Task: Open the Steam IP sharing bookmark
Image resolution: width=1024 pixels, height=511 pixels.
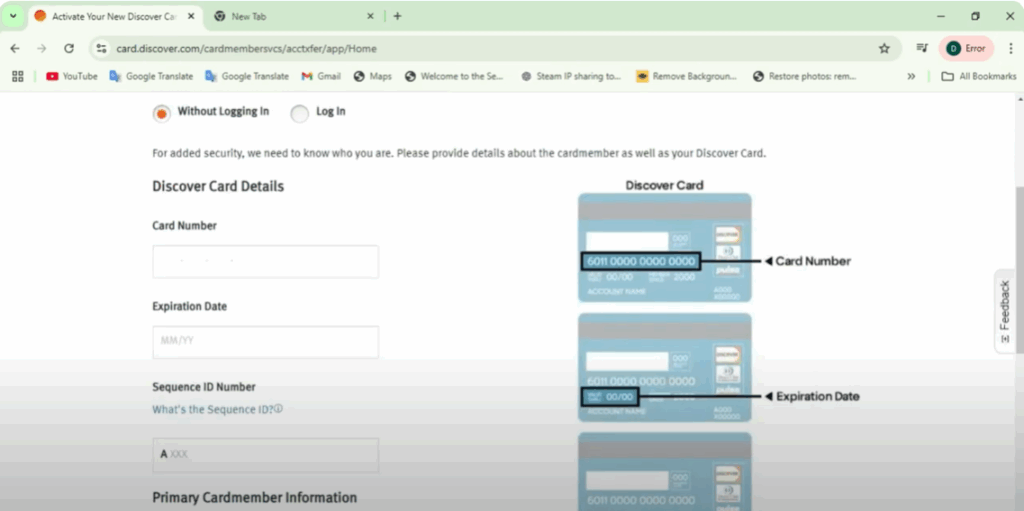Action: (x=571, y=76)
